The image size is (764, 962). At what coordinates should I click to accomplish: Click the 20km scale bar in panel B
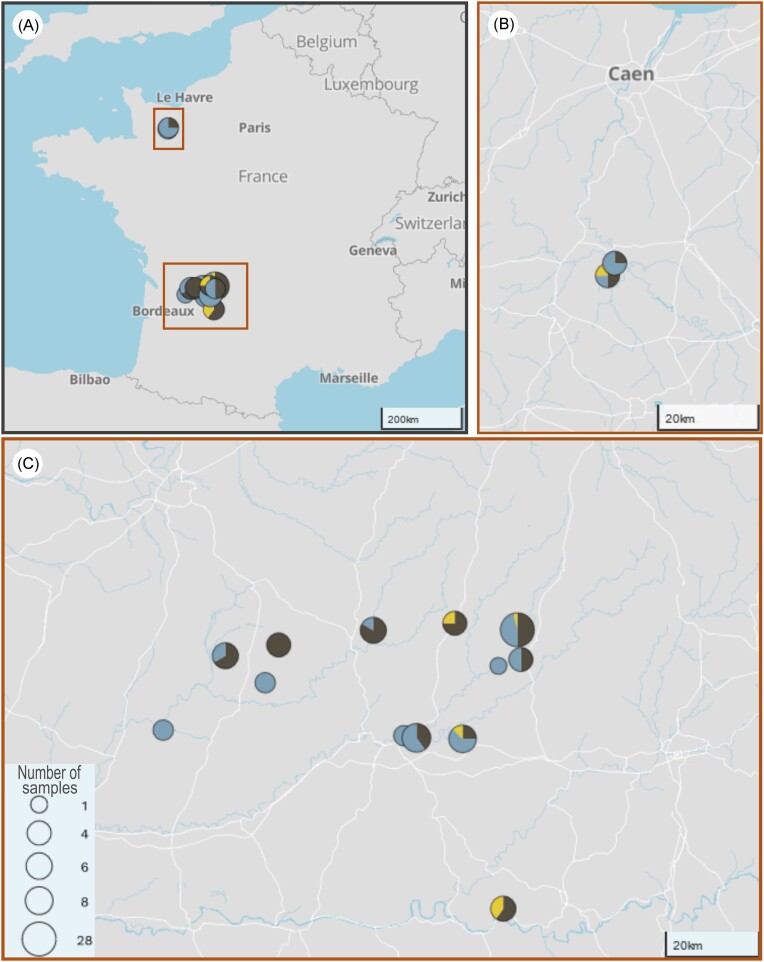point(707,416)
